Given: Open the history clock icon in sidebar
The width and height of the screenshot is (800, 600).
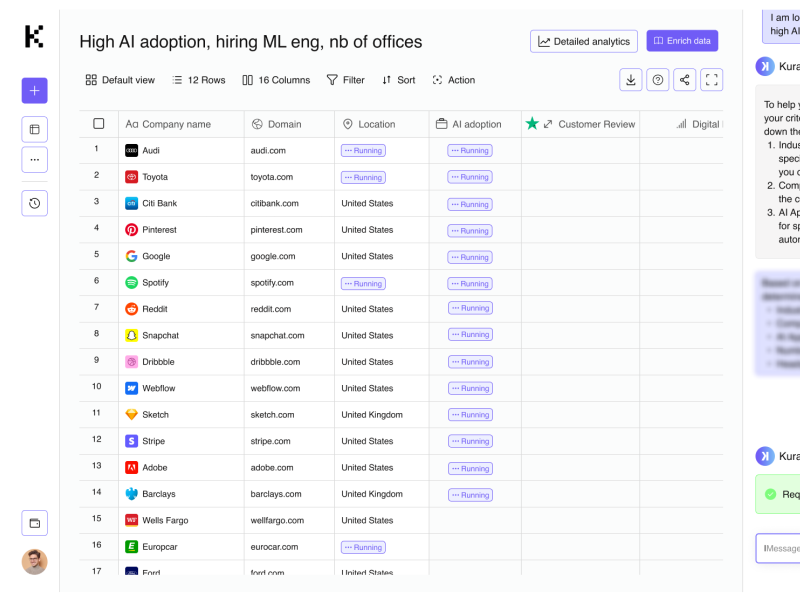Looking at the screenshot, I should click(x=34, y=203).
